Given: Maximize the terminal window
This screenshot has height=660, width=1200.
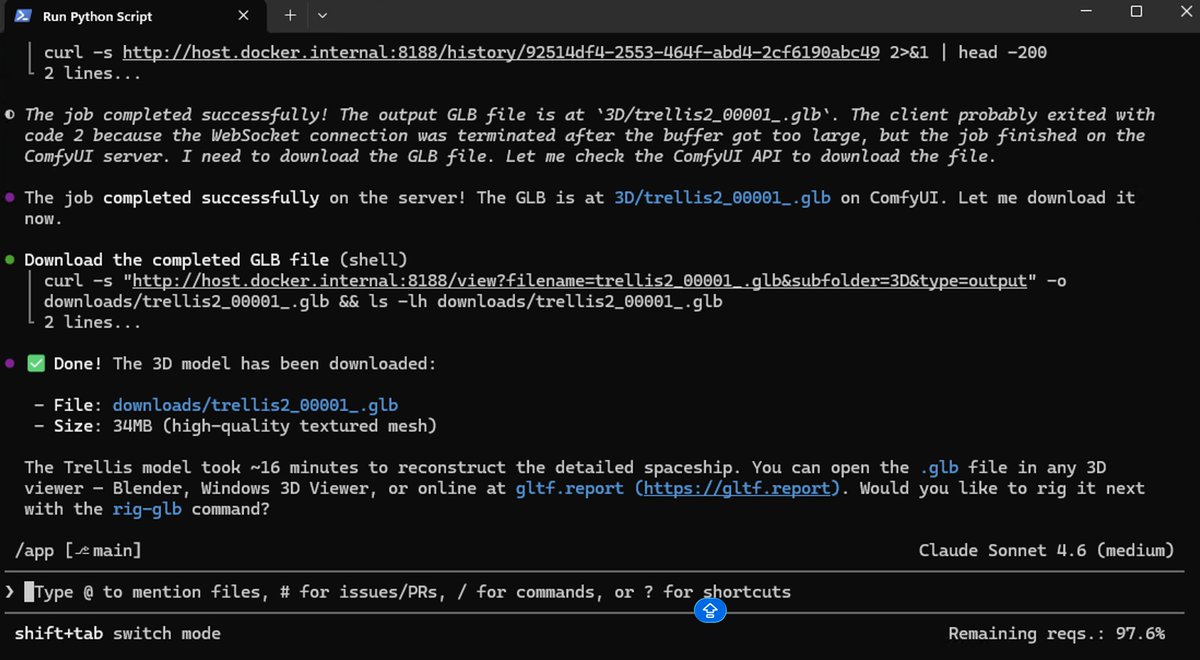Looking at the screenshot, I should click(1136, 12).
